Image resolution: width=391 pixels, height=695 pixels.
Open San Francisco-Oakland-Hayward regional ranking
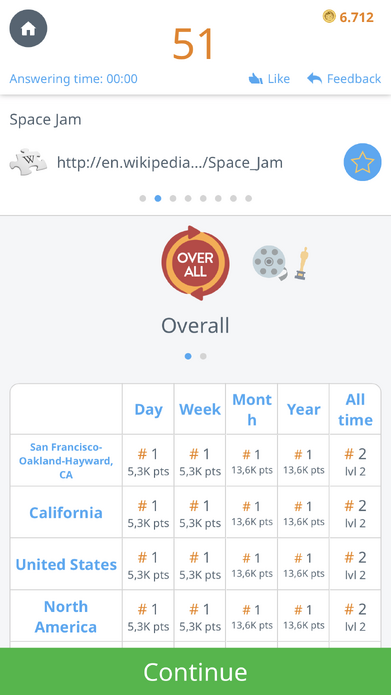[x=66, y=461]
